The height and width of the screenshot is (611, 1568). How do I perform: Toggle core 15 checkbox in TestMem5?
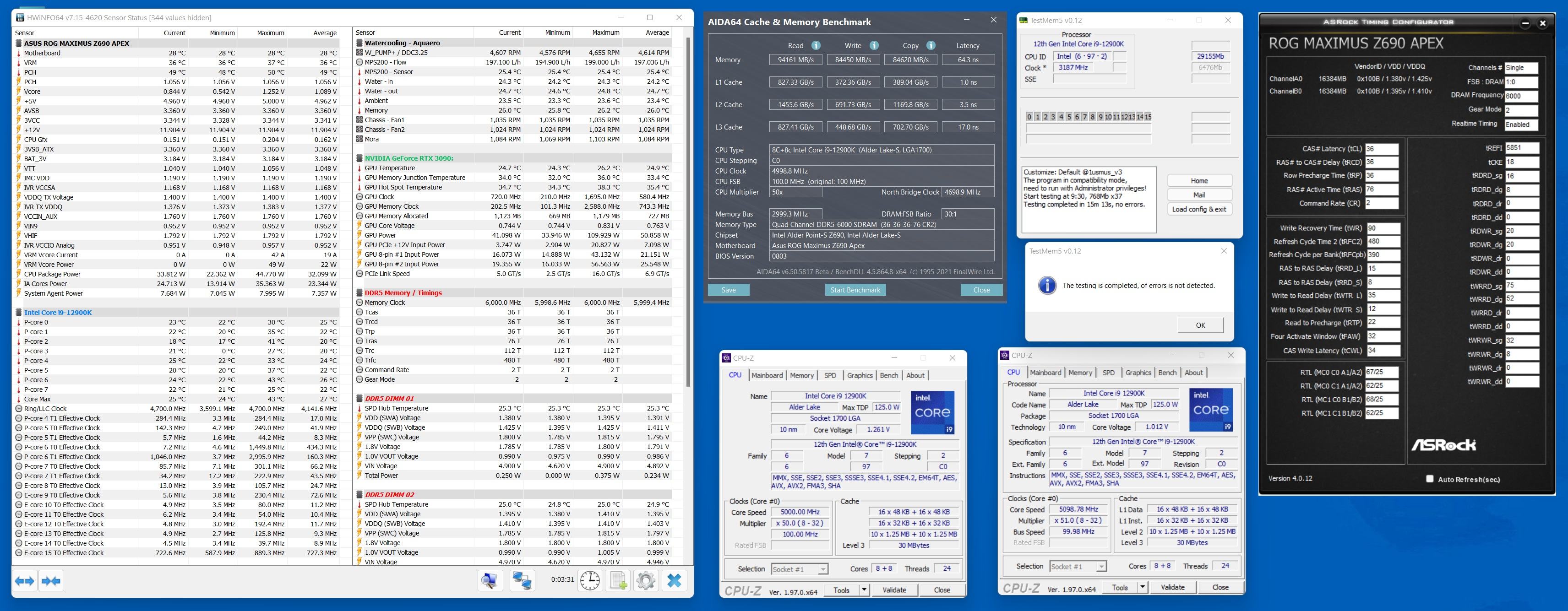pos(1148,117)
